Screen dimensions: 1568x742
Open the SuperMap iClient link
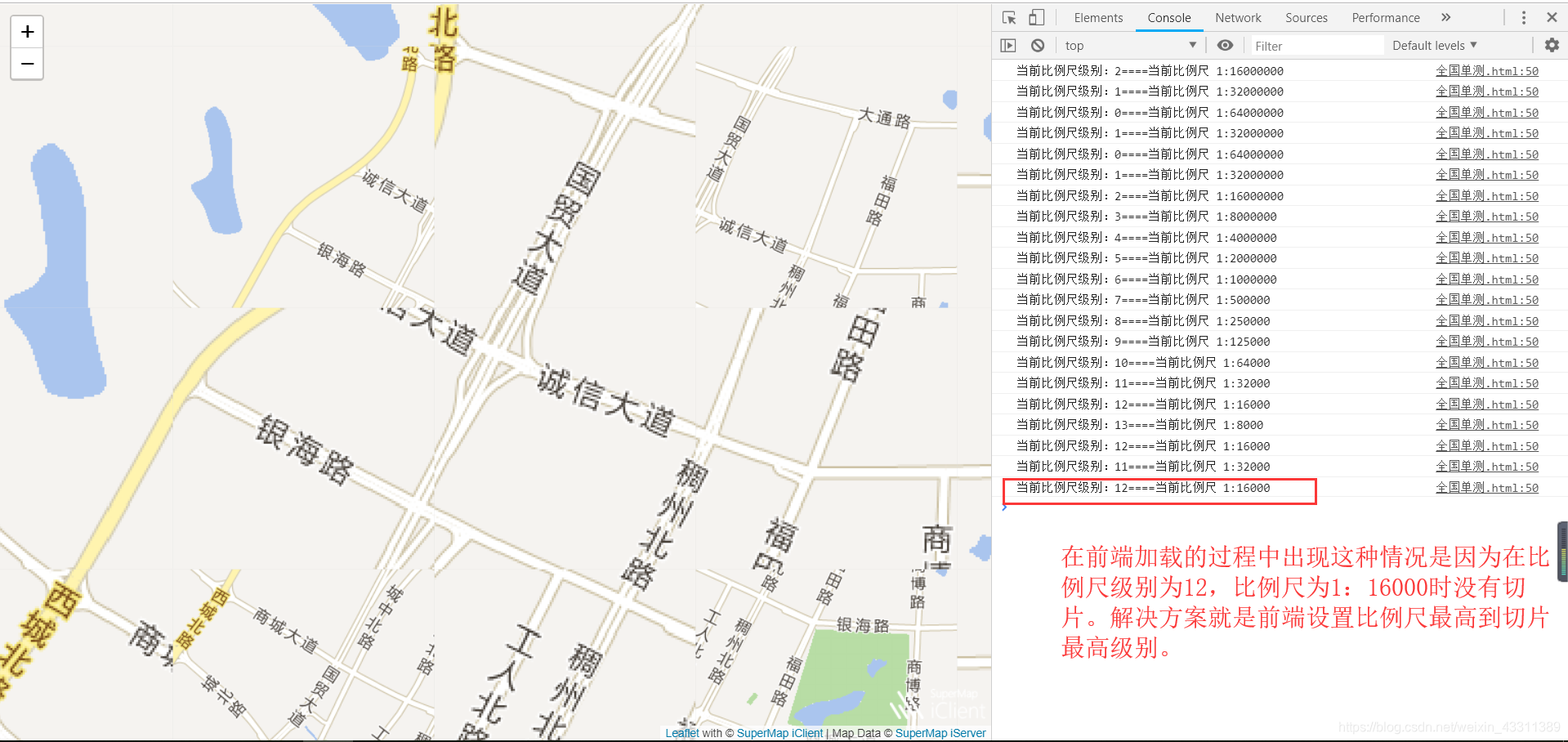tap(779, 732)
